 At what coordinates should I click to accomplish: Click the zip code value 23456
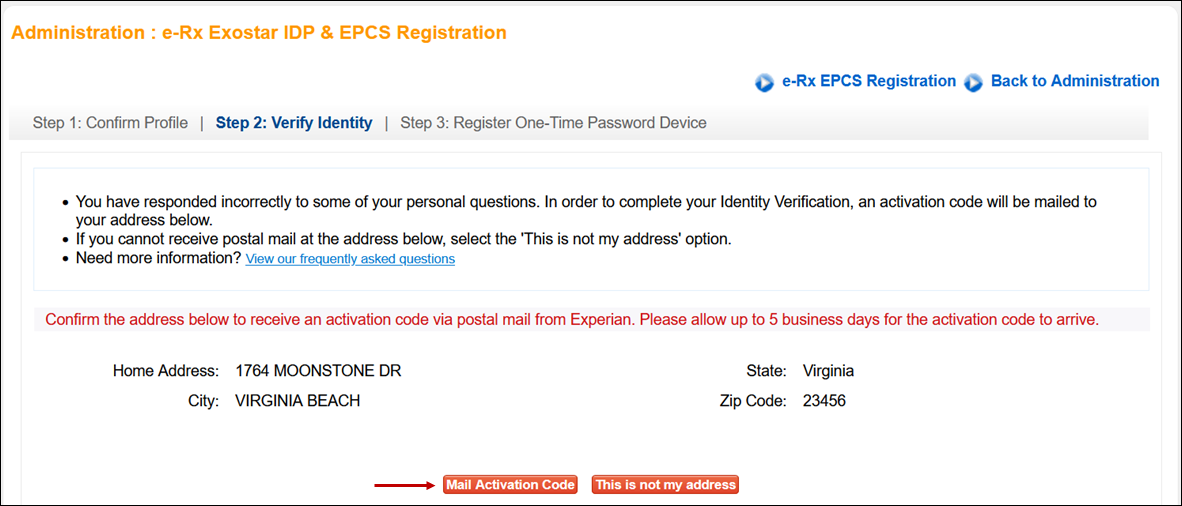(824, 401)
